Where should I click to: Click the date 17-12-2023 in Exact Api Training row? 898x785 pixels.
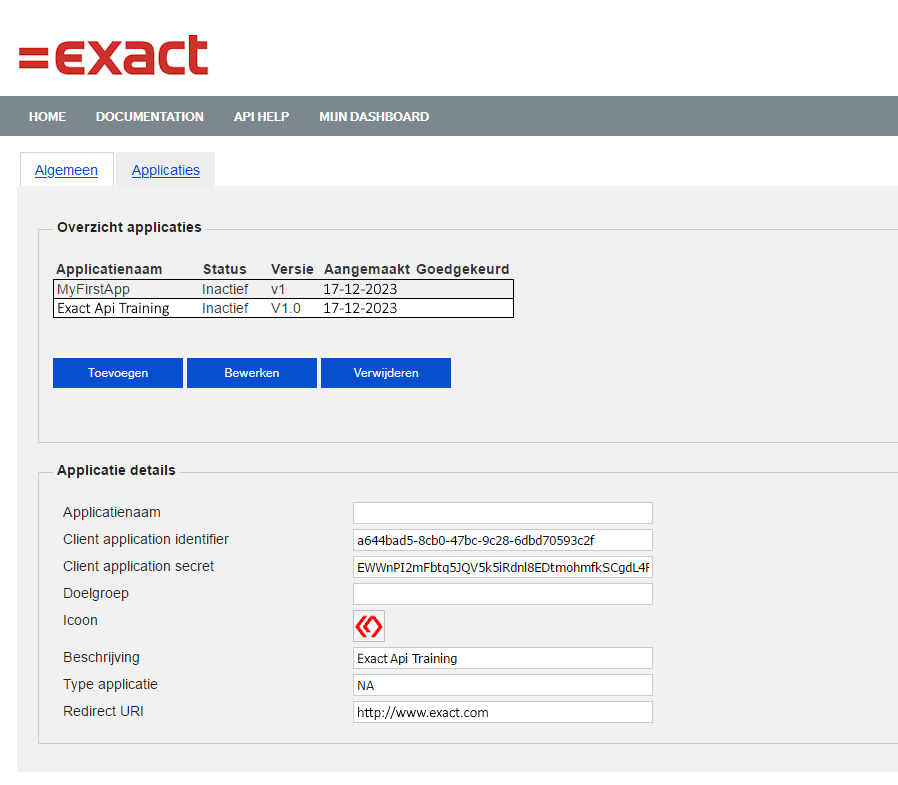pos(360,308)
